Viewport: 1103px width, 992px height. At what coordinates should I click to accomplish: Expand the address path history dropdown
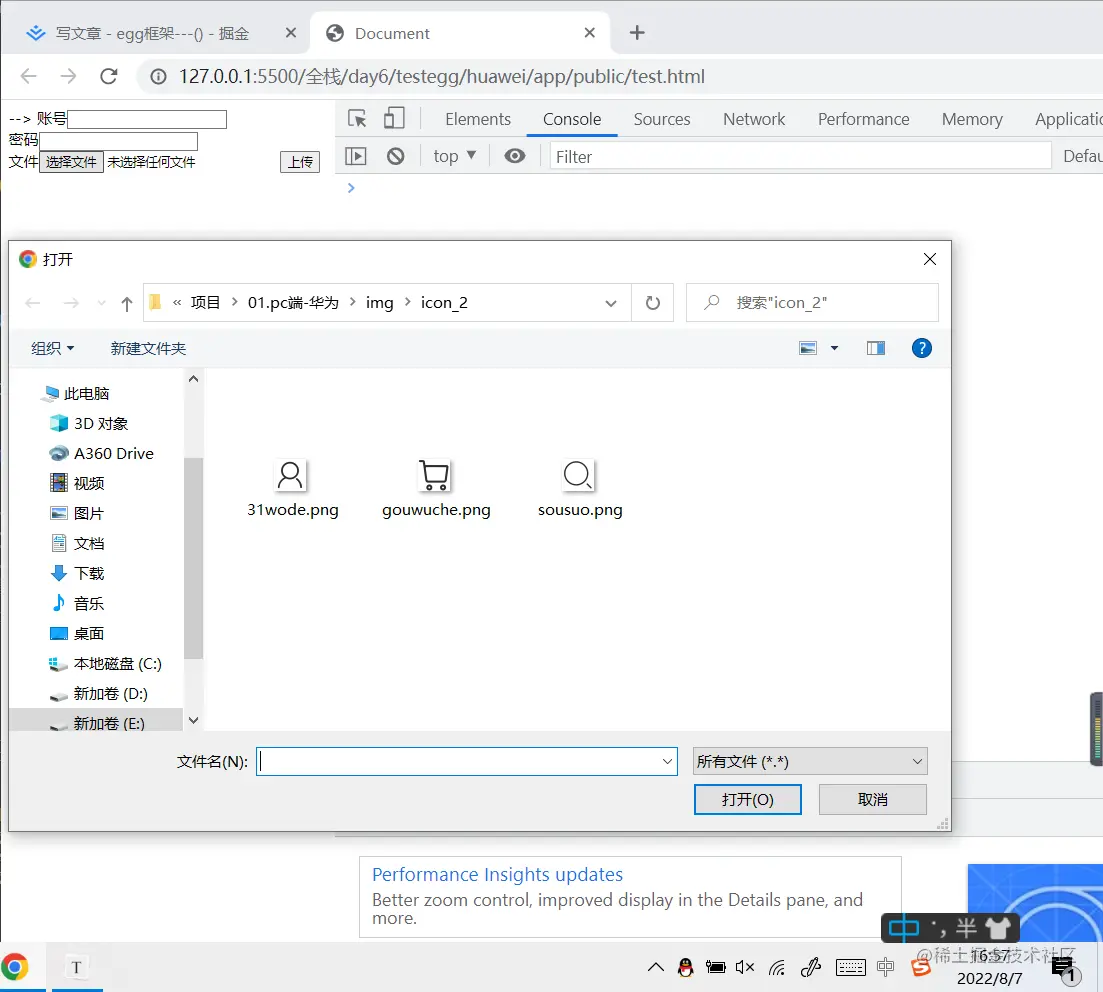611,303
